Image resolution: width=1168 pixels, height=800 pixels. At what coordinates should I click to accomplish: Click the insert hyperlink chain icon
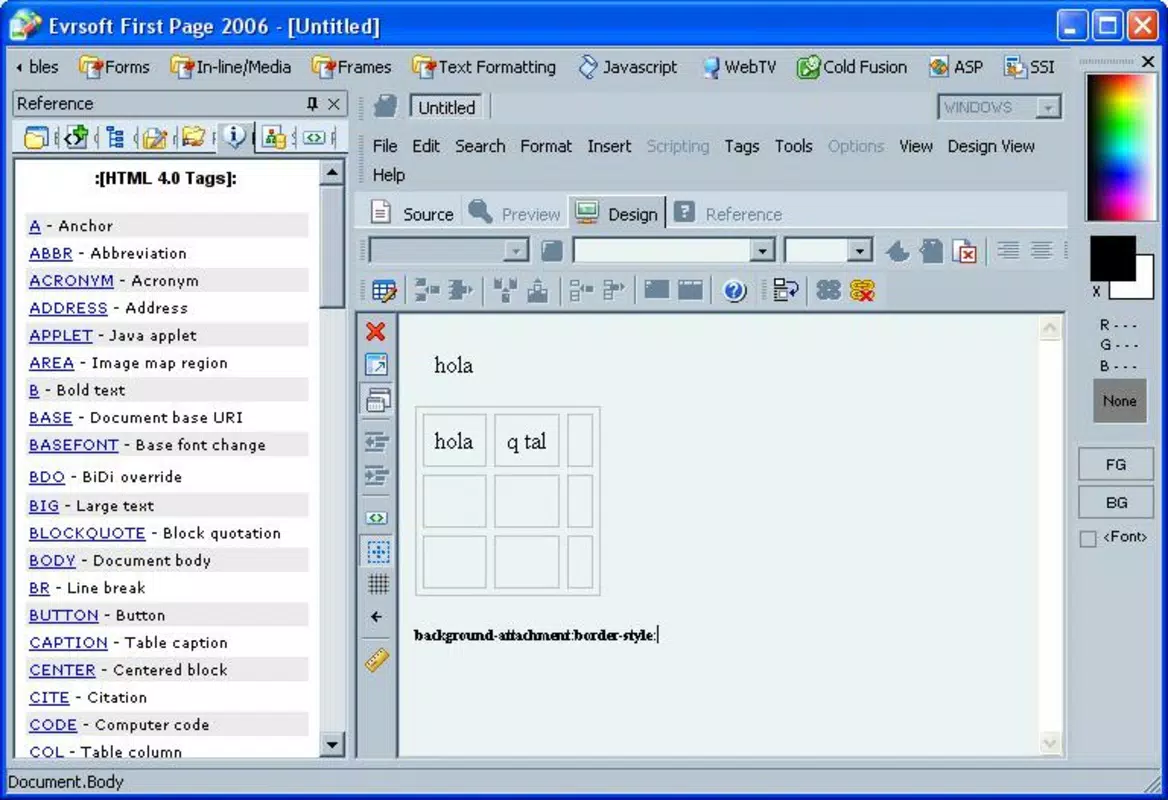[828, 290]
